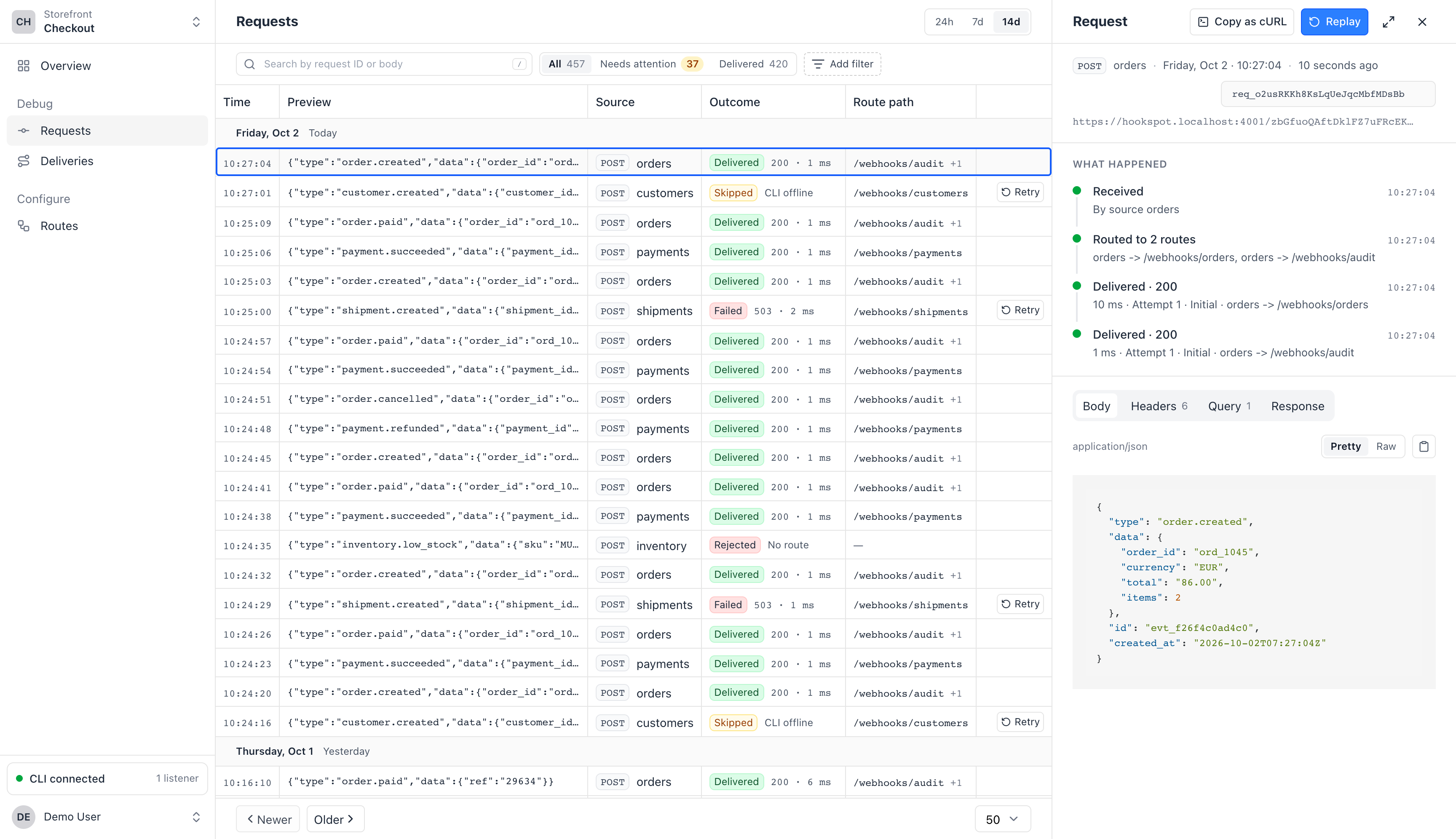
Task: Open the Routes sidebar icon
Action: point(24,226)
